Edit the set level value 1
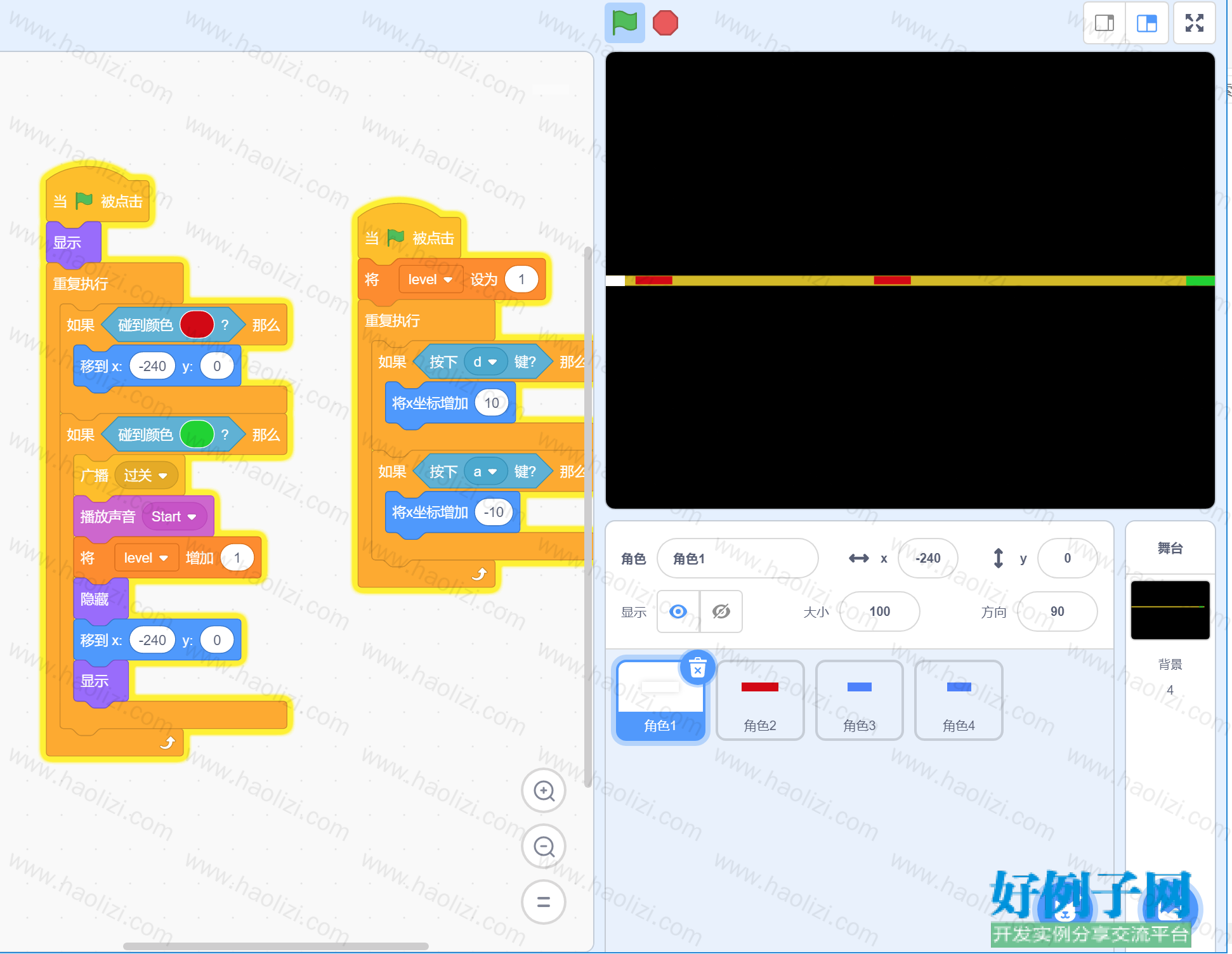 (521, 280)
